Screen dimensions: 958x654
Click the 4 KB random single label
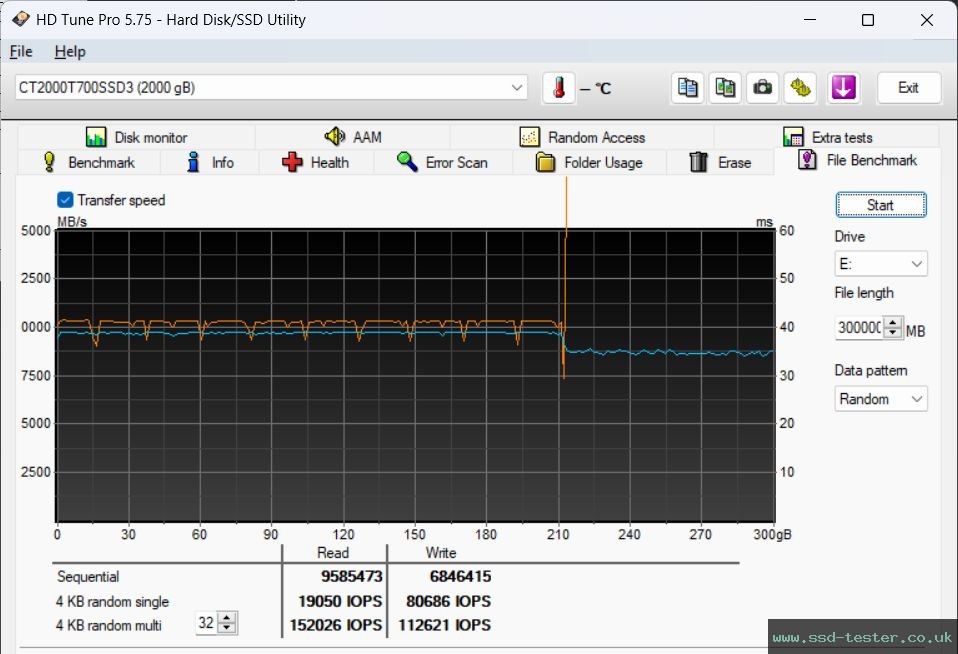(112, 601)
